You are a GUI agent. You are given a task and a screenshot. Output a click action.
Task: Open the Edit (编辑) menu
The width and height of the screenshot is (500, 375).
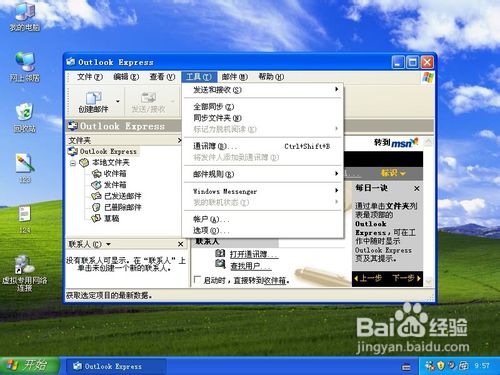pyautogui.click(x=126, y=77)
